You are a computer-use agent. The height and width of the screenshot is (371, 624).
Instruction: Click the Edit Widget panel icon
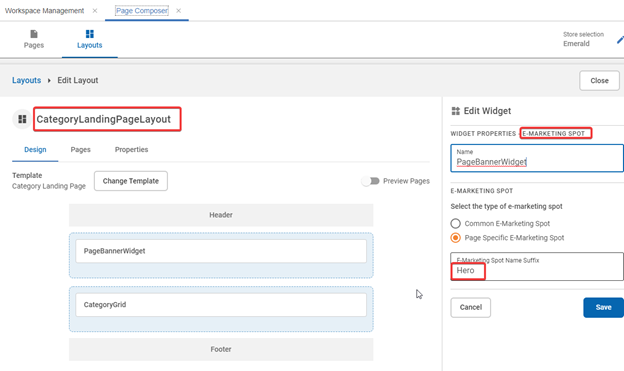click(456, 111)
